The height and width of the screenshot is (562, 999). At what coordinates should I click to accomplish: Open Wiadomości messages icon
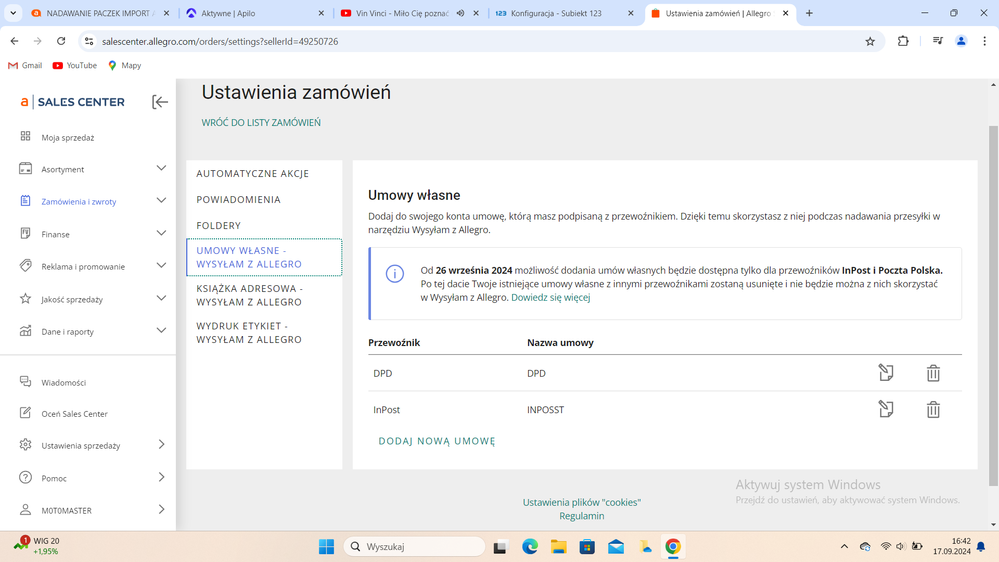[25, 382]
